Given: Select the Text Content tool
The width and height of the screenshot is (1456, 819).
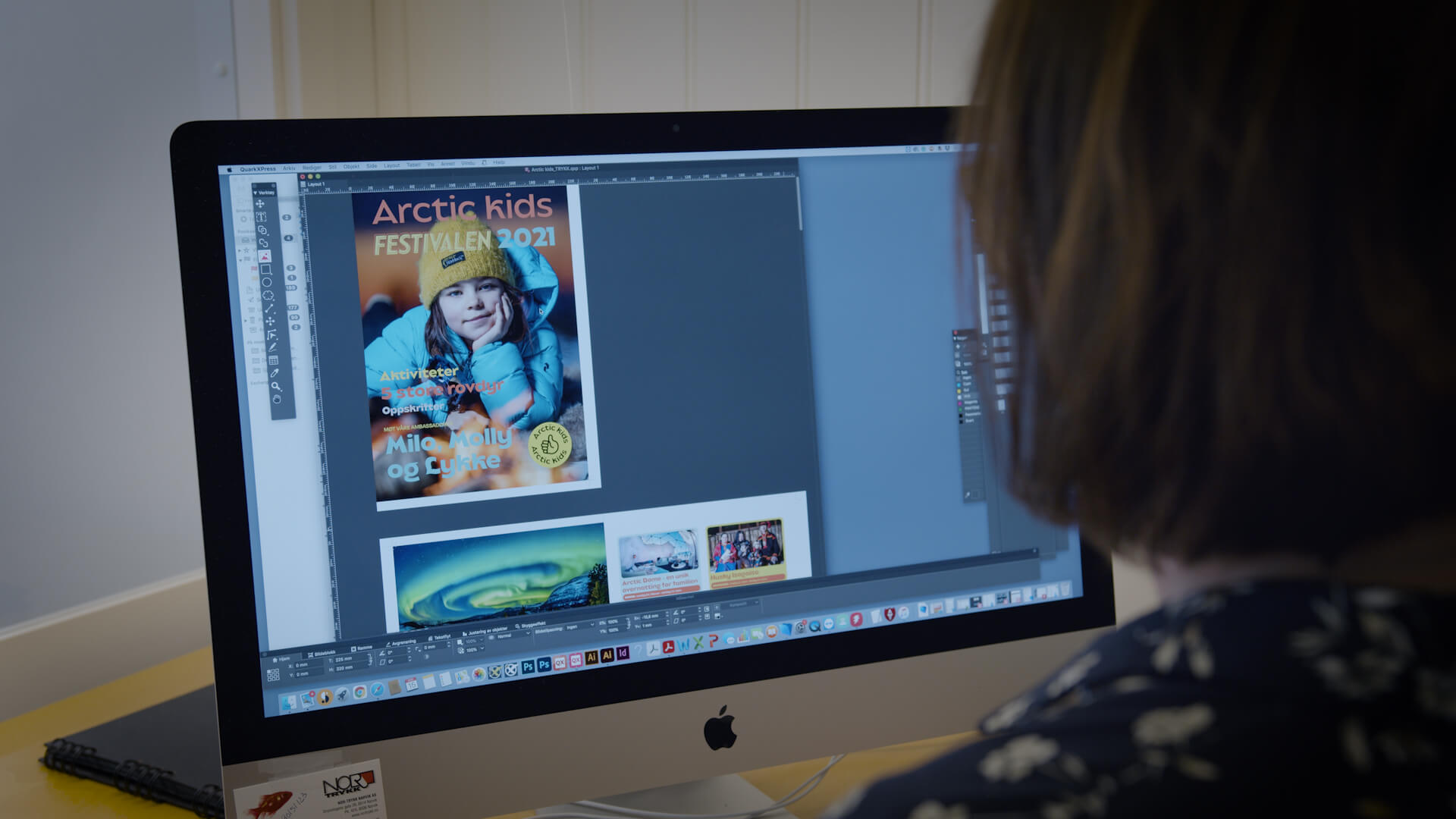Looking at the screenshot, I should pyautogui.click(x=261, y=217).
